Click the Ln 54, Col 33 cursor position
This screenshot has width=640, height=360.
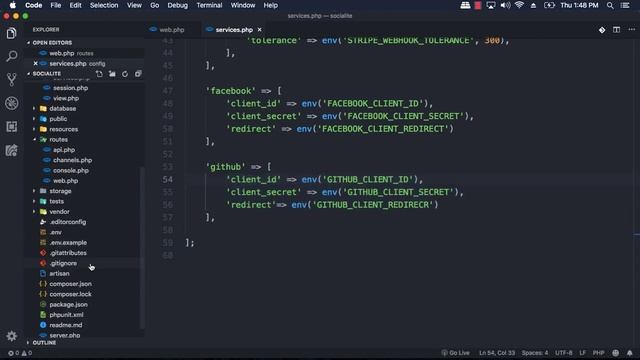[x=497, y=353]
